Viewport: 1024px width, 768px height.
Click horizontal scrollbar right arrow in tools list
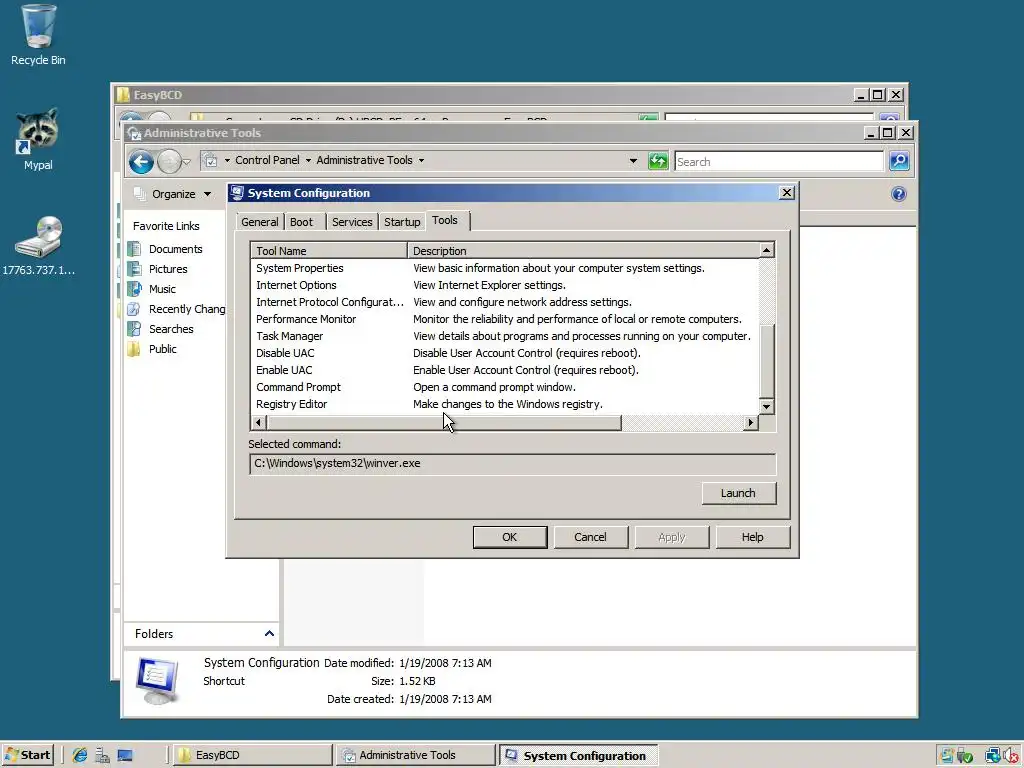[x=750, y=423]
